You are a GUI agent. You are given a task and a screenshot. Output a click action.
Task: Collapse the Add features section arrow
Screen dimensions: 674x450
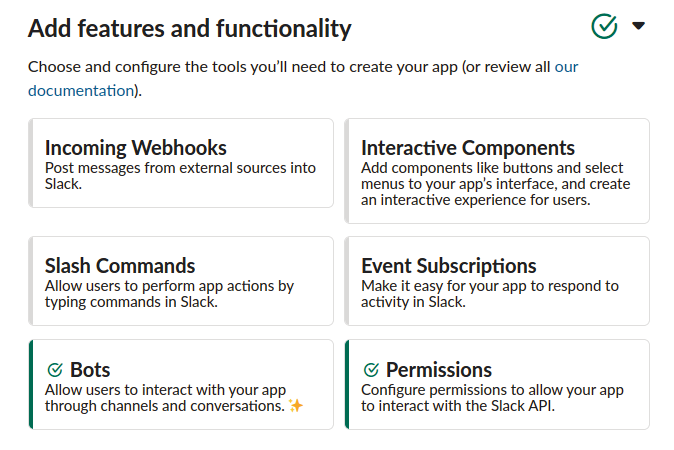click(x=639, y=26)
